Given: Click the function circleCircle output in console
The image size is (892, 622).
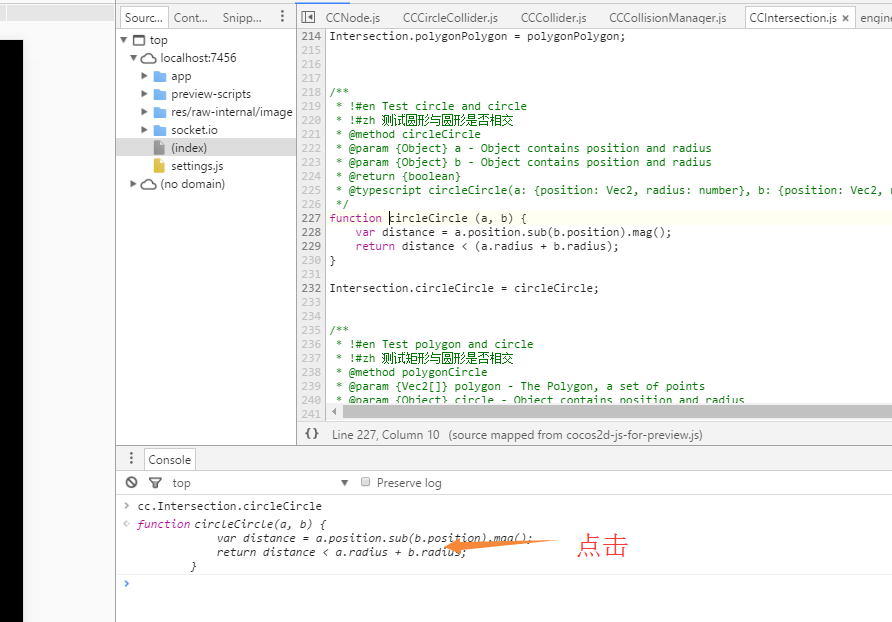Looking at the screenshot, I should 336,545.
